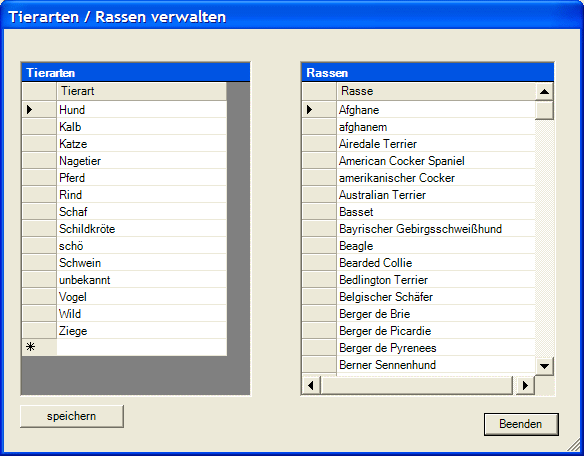This screenshot has height=456, width=584.
Task: Click the scroll up arrow in Rassen list
Action: pos(544,92)
